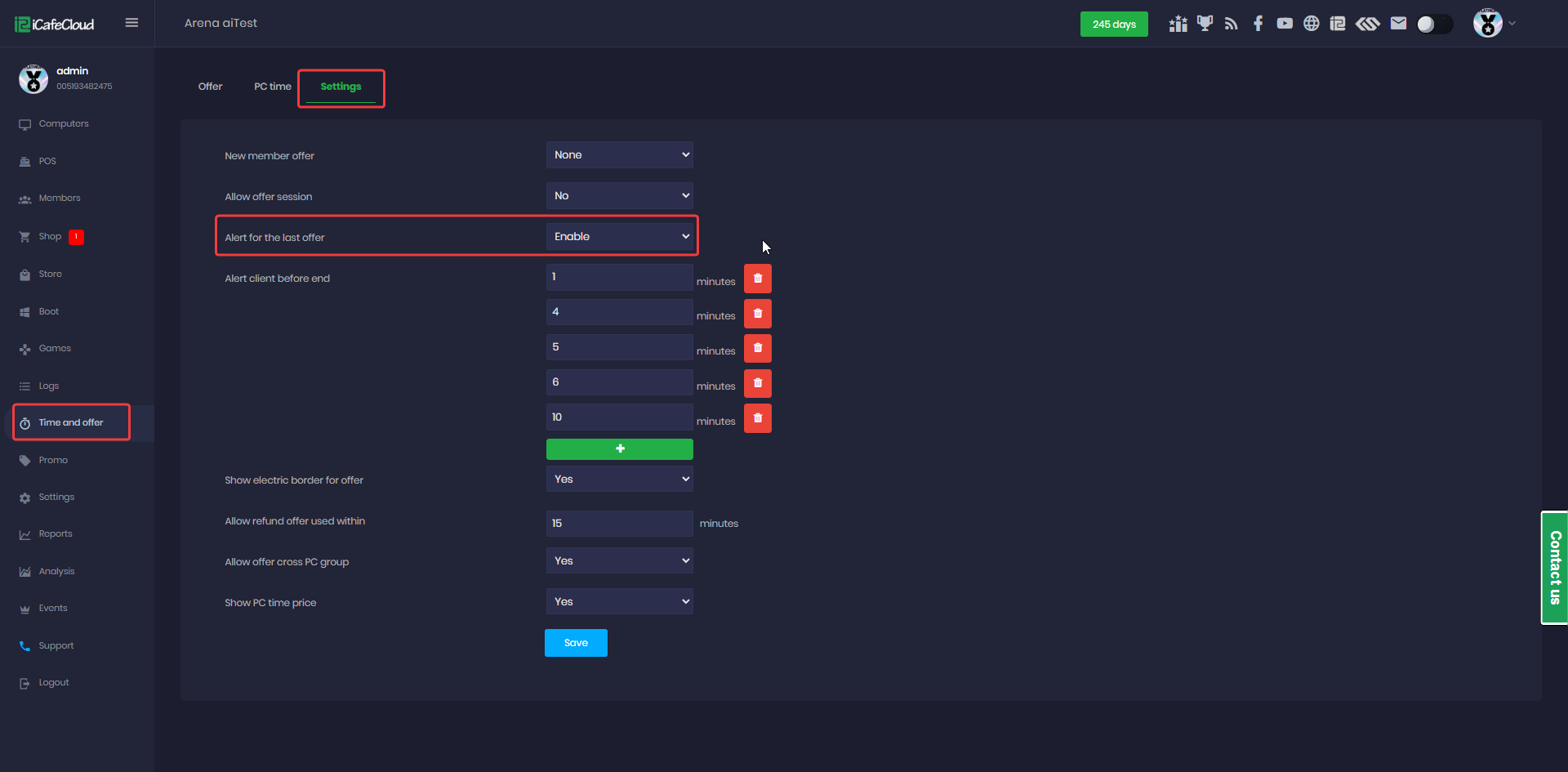Save the offer settings
Screen dimensions: 1568x772
tap(576, 643)
